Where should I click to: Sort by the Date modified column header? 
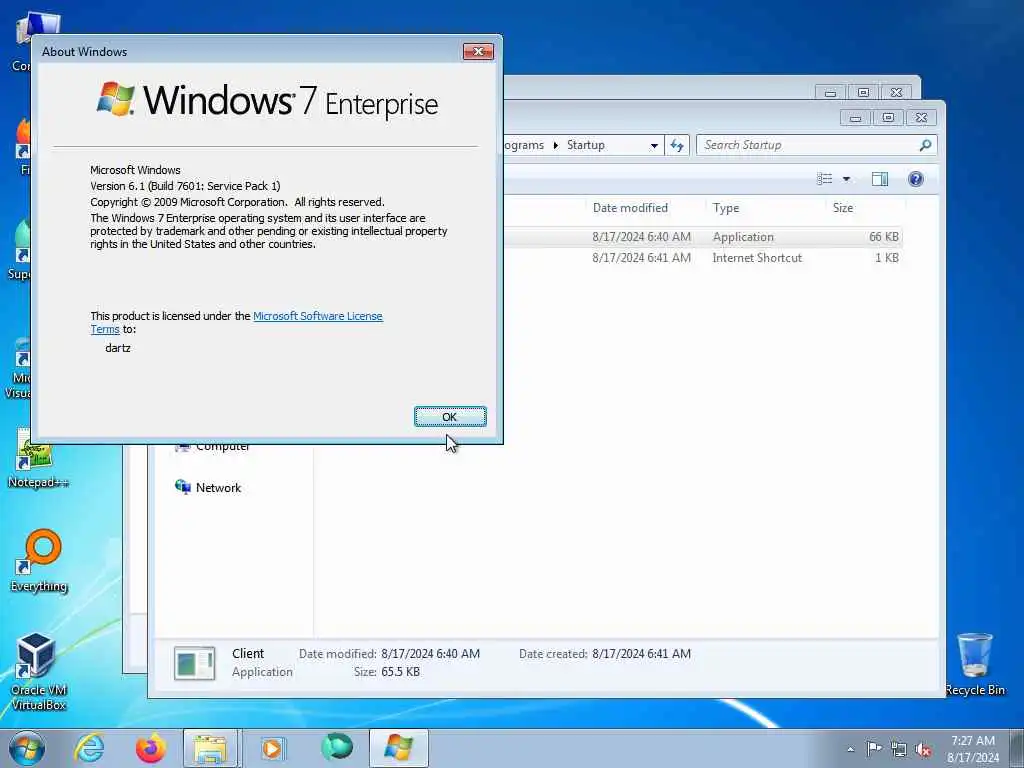point(630,208)
